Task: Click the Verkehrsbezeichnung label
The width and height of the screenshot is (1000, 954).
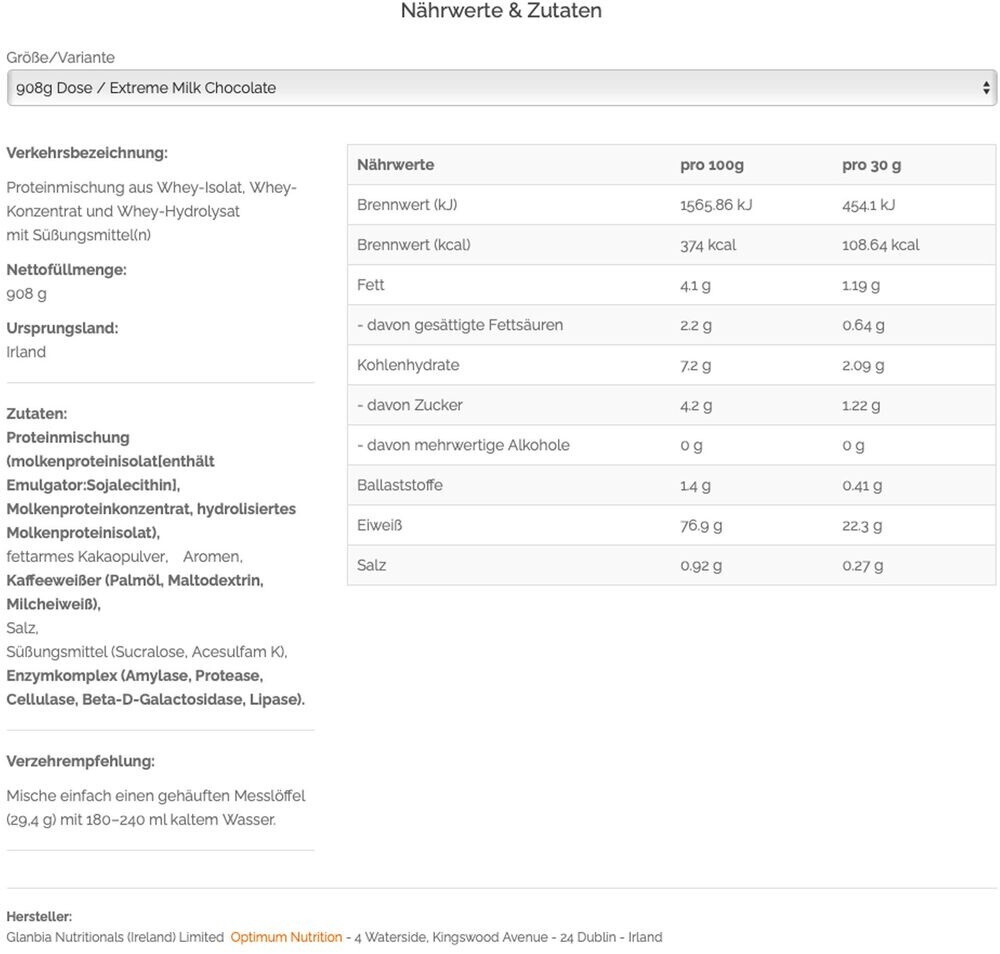Action: pos(87,153)
